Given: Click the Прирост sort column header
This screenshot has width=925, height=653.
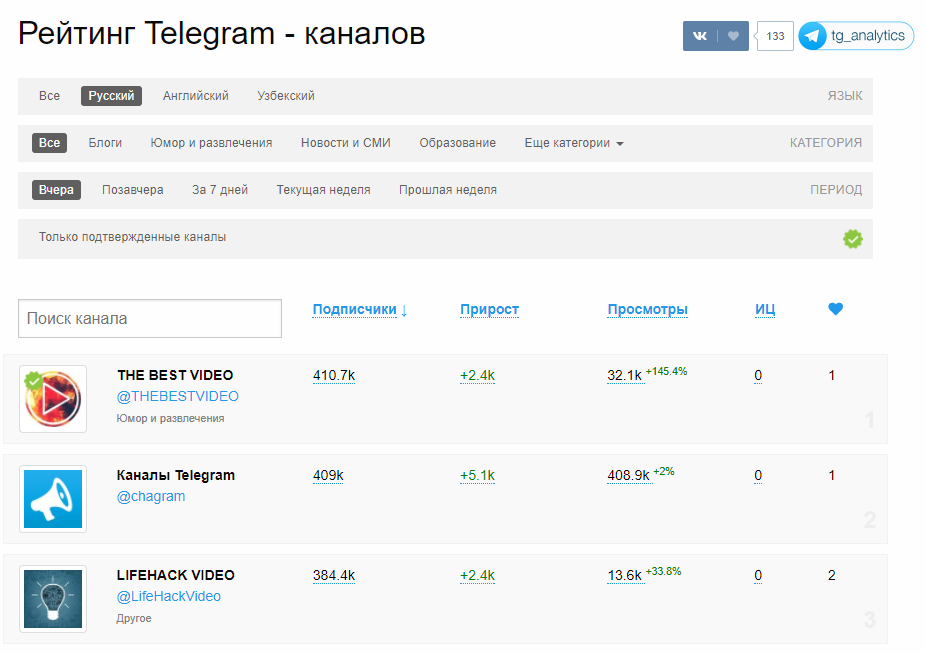Looking at the screenshot, I should click(489, 309).
